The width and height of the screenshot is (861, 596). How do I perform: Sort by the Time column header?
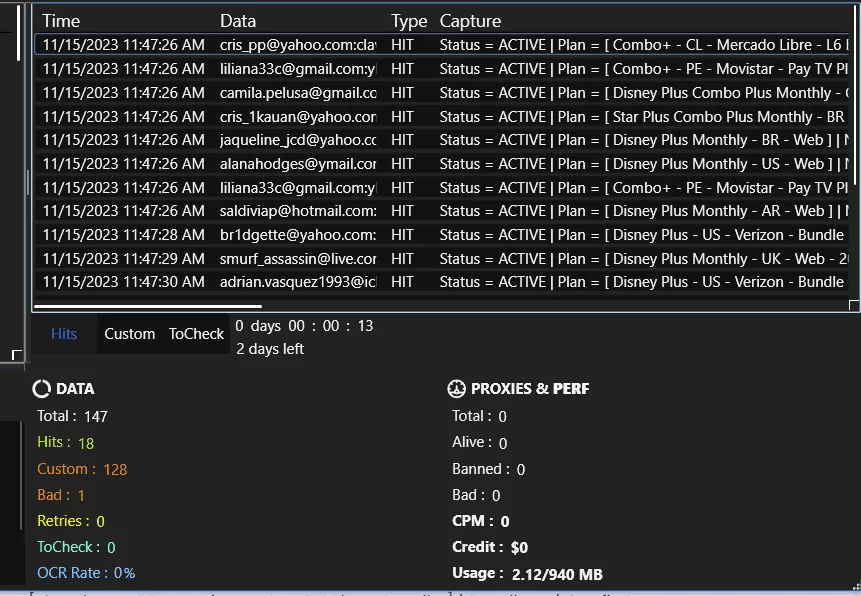(x=61, y=21)
